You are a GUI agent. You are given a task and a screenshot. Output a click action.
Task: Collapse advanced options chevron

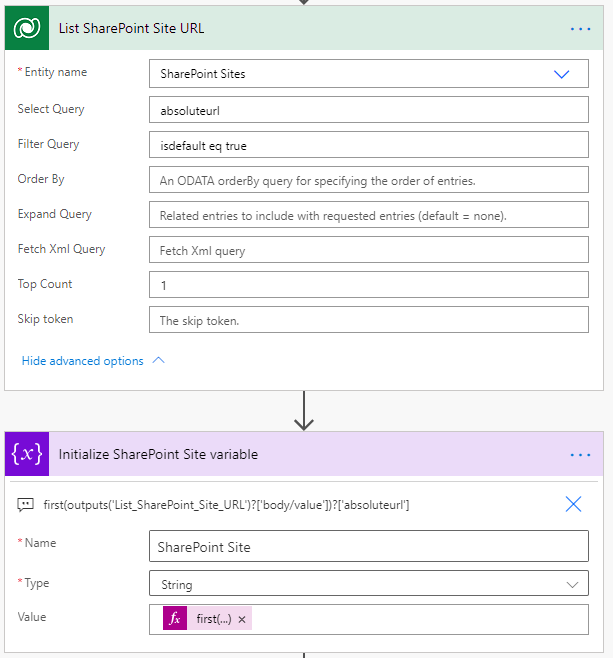(159, 361)
